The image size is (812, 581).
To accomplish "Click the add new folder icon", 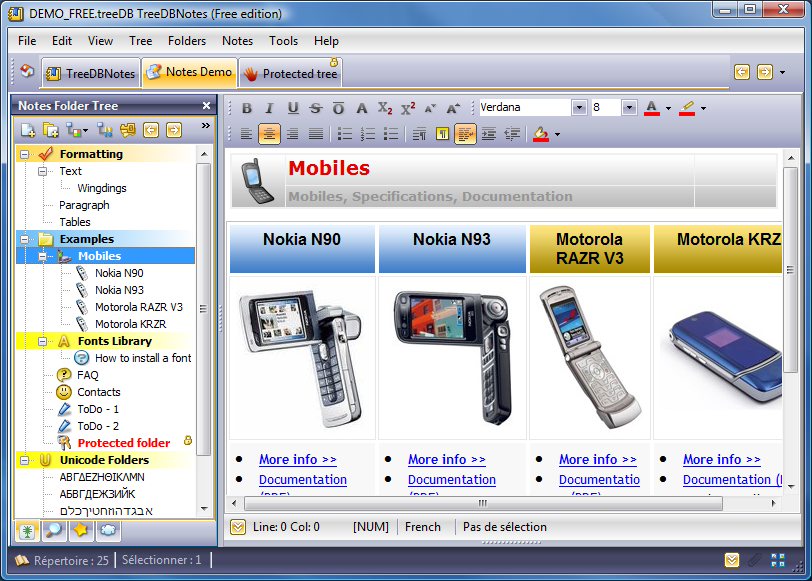I will (51, 130).
